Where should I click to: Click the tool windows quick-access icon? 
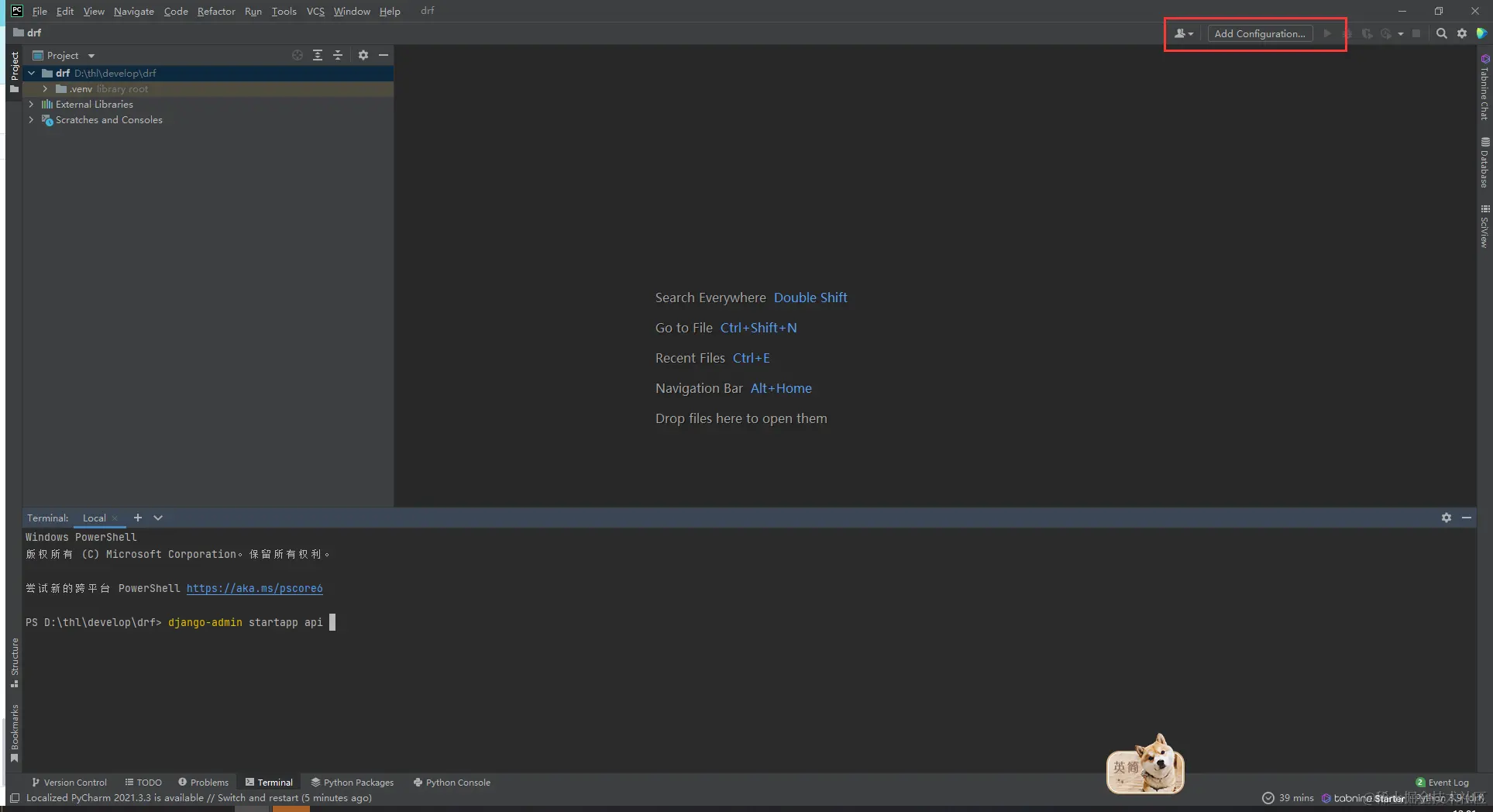(14, 798)
